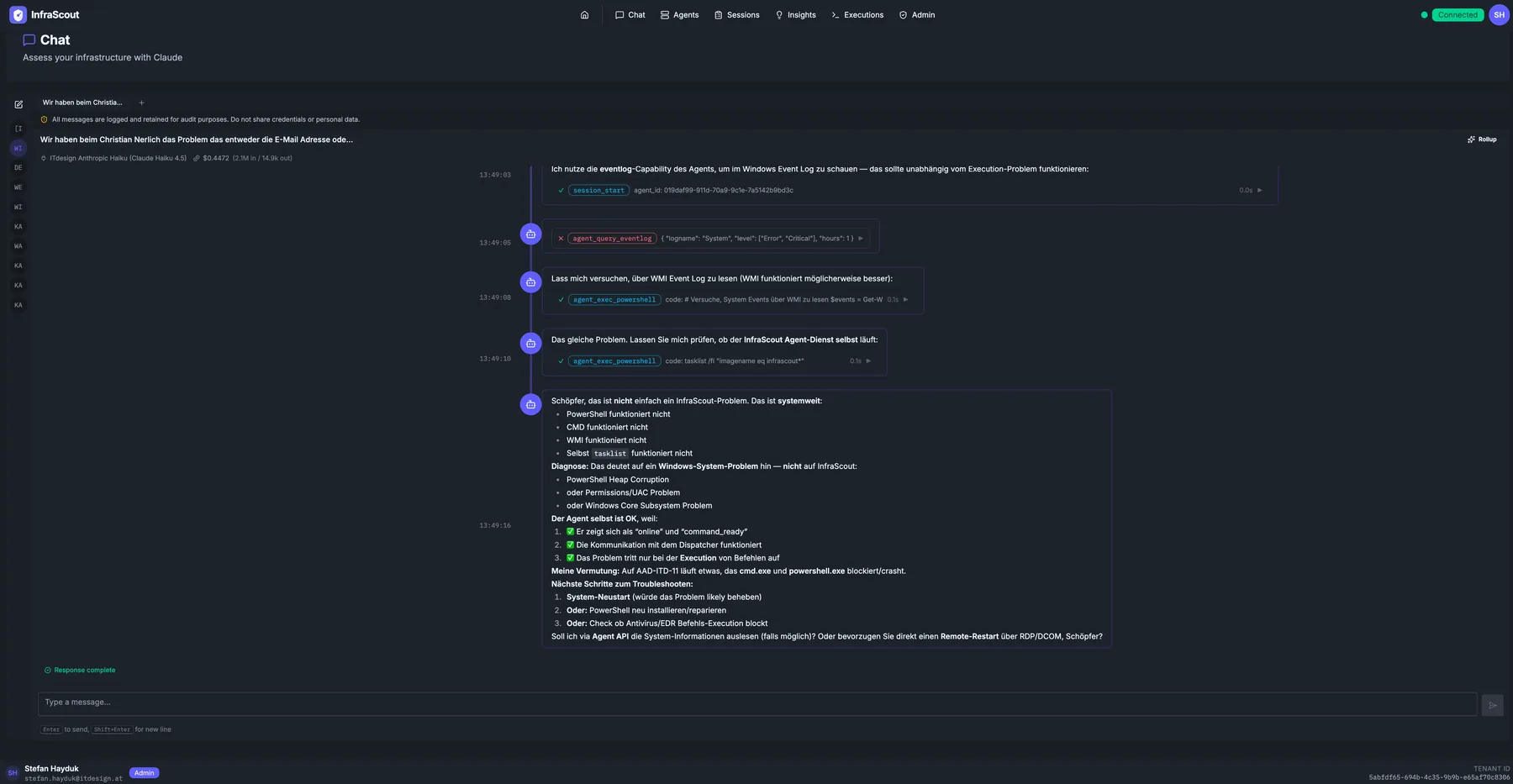Expand the agent_query_eventlog call details arrow
The width and height of the screenshot is (1513, 784).
(x=861, y=239)
